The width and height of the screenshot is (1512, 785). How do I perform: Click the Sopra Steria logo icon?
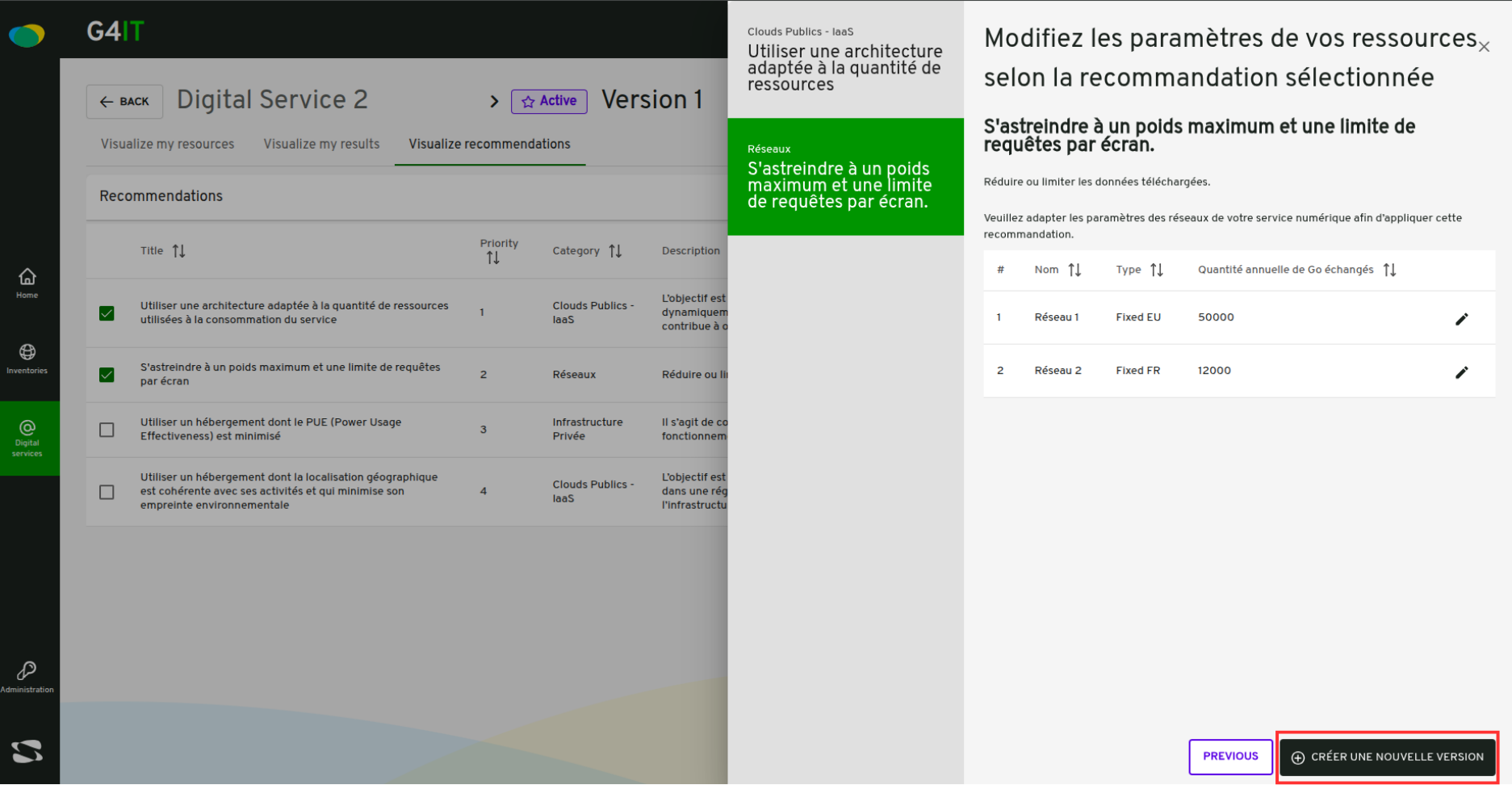pyautogui.click(x=27, y=751)
